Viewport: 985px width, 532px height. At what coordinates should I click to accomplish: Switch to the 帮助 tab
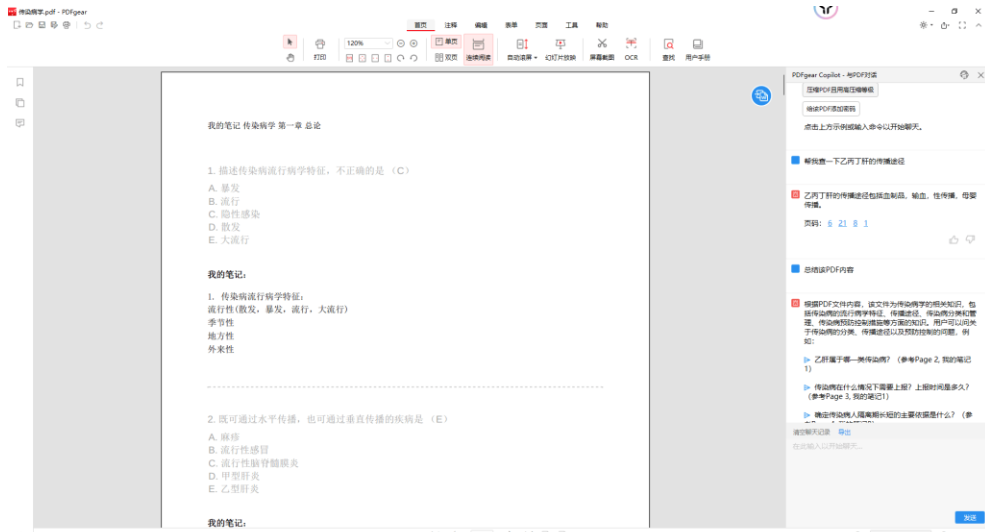(x=602, y=25)
